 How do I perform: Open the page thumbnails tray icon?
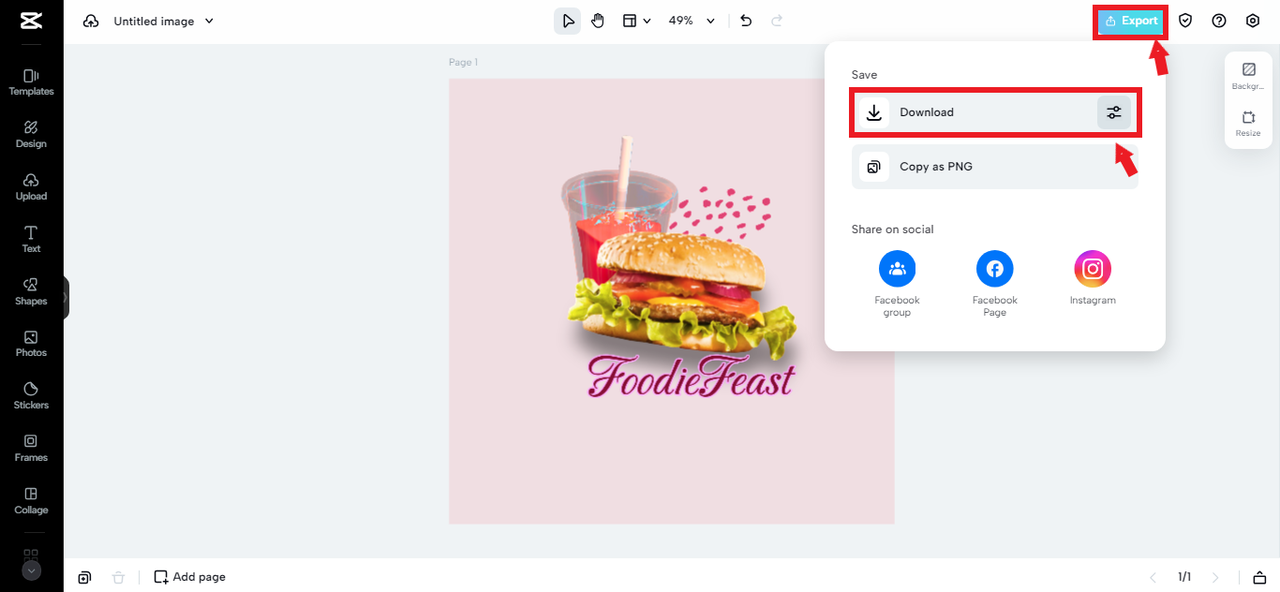pyautogui.click(x=1259, y=577)
